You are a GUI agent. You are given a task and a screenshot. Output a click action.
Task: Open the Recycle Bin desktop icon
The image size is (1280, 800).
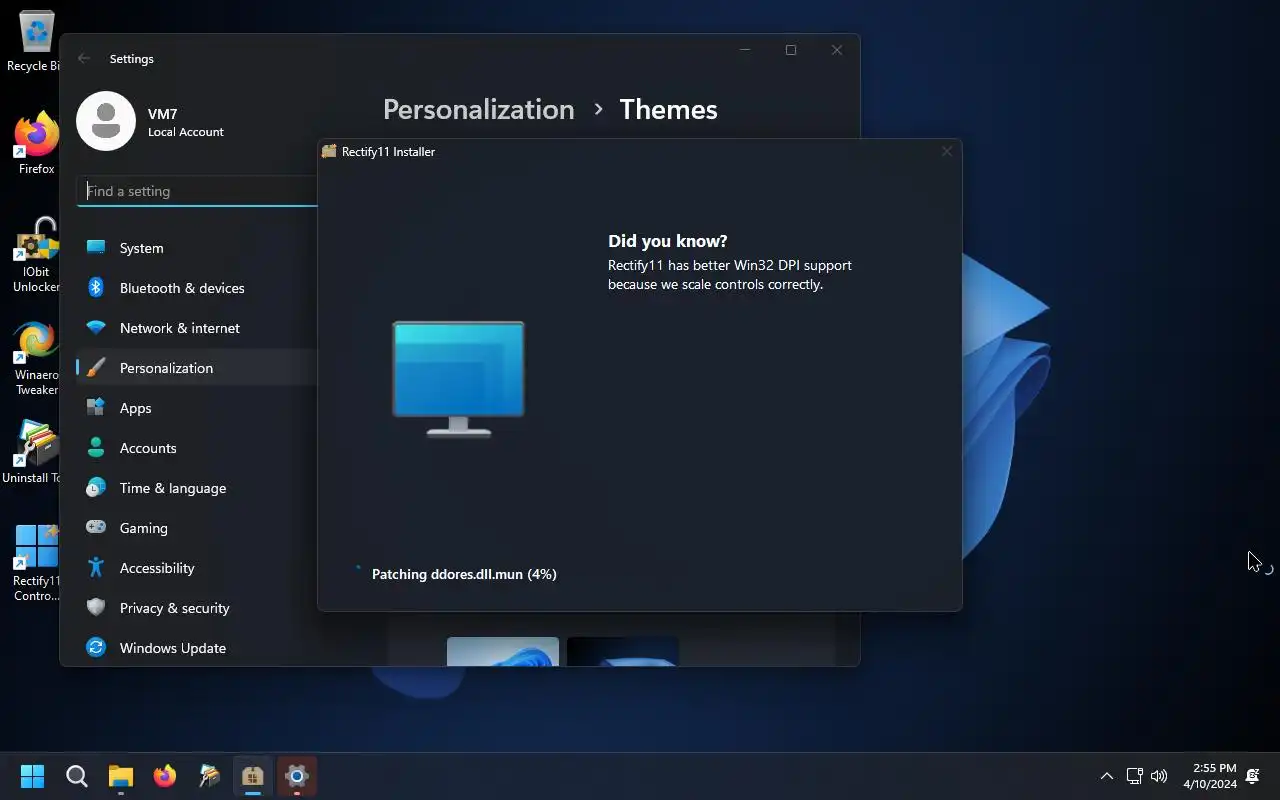tap(36, 42)
